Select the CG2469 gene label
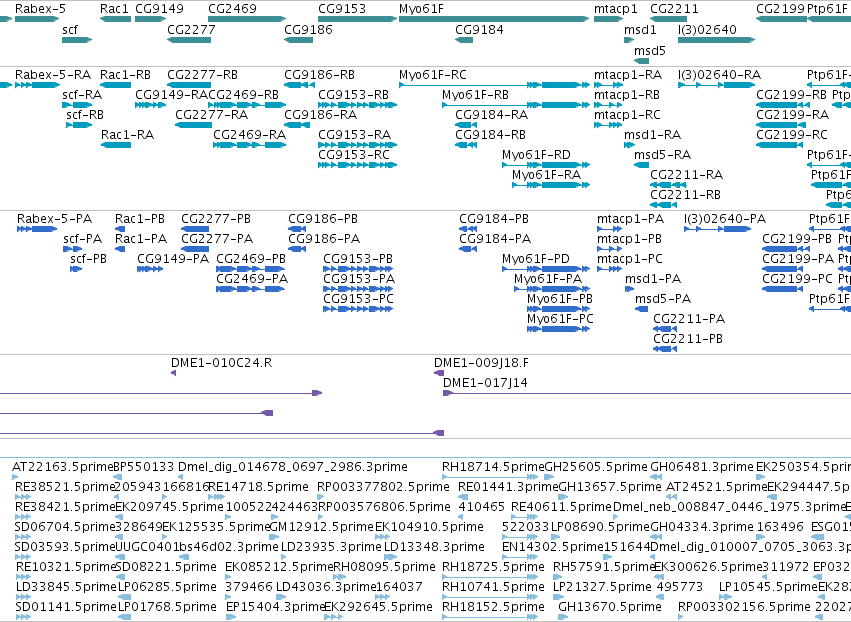The height and width of the screenshot is (622, 851). [232, 9]
